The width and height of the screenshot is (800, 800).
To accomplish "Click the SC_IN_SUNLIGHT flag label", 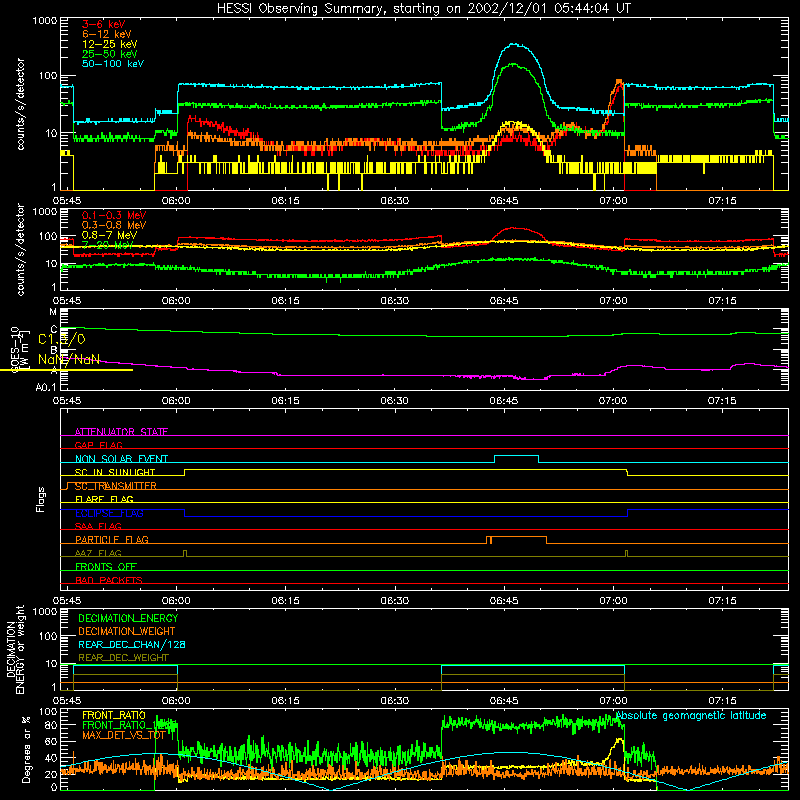I will click(115, 472).
